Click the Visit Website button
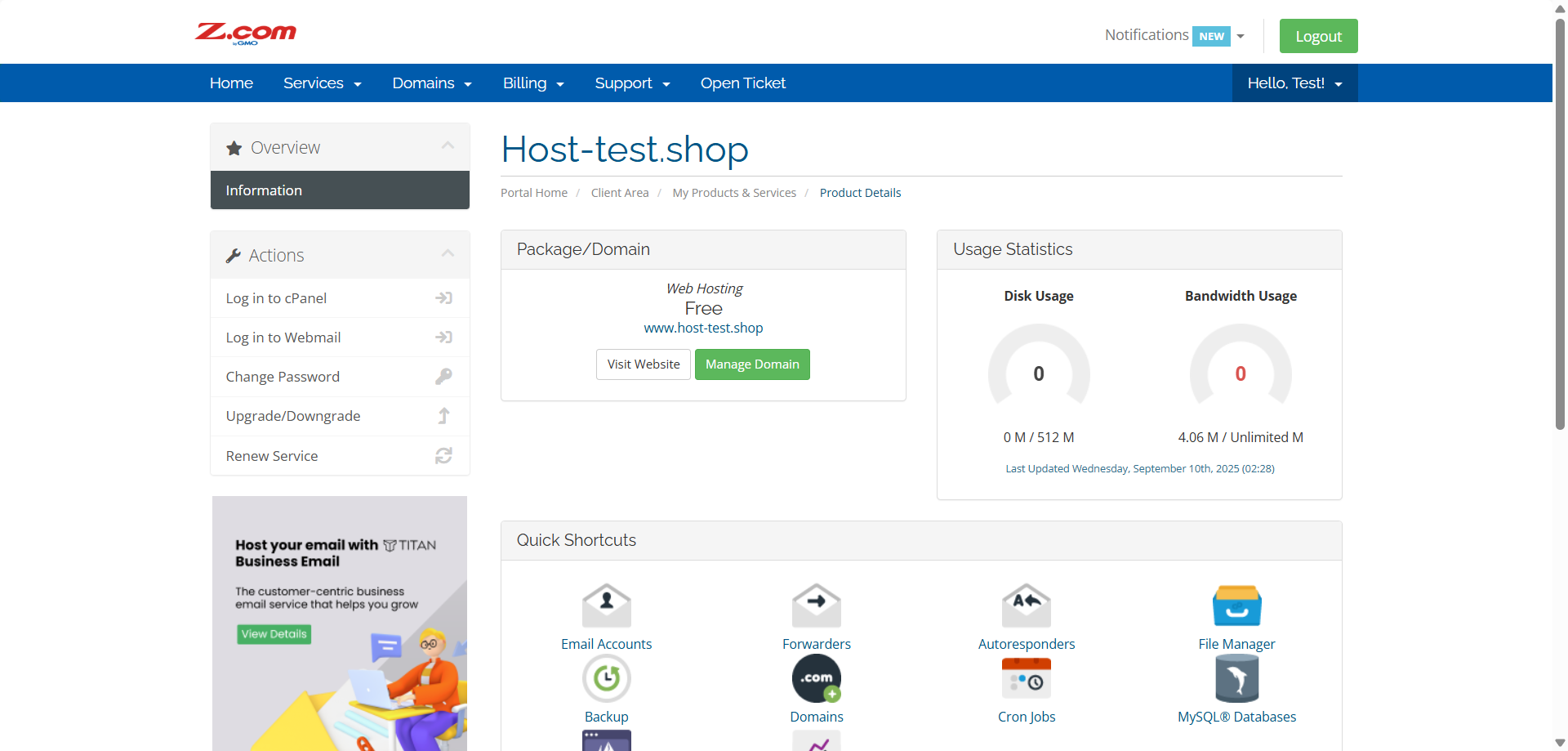Image resolution: width=1568 pixels, height=751 pixels. 644,364
